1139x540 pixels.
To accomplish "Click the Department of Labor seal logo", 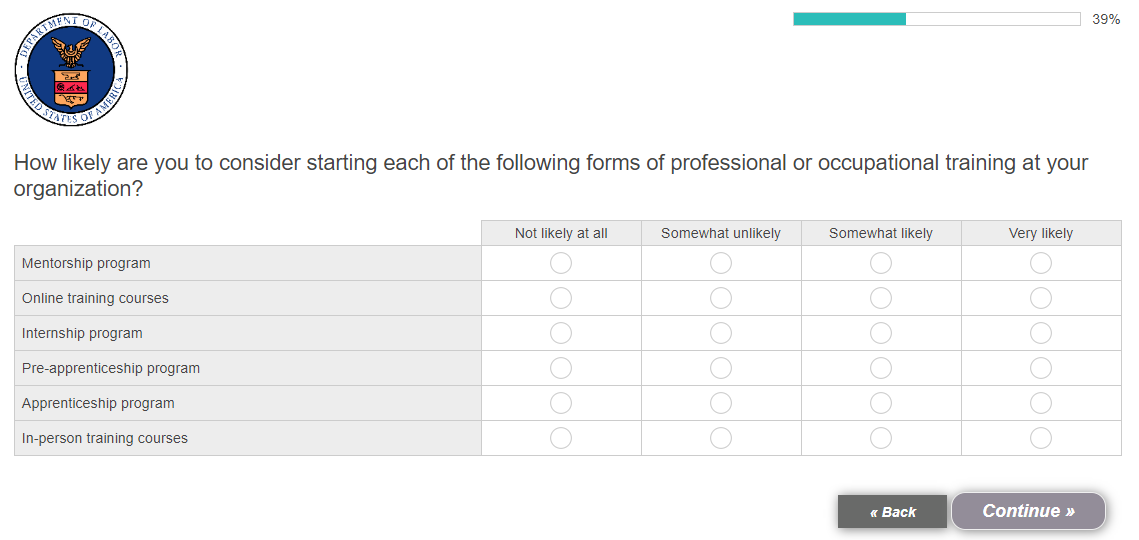I will pyautogui.click(x=71, y=71).
